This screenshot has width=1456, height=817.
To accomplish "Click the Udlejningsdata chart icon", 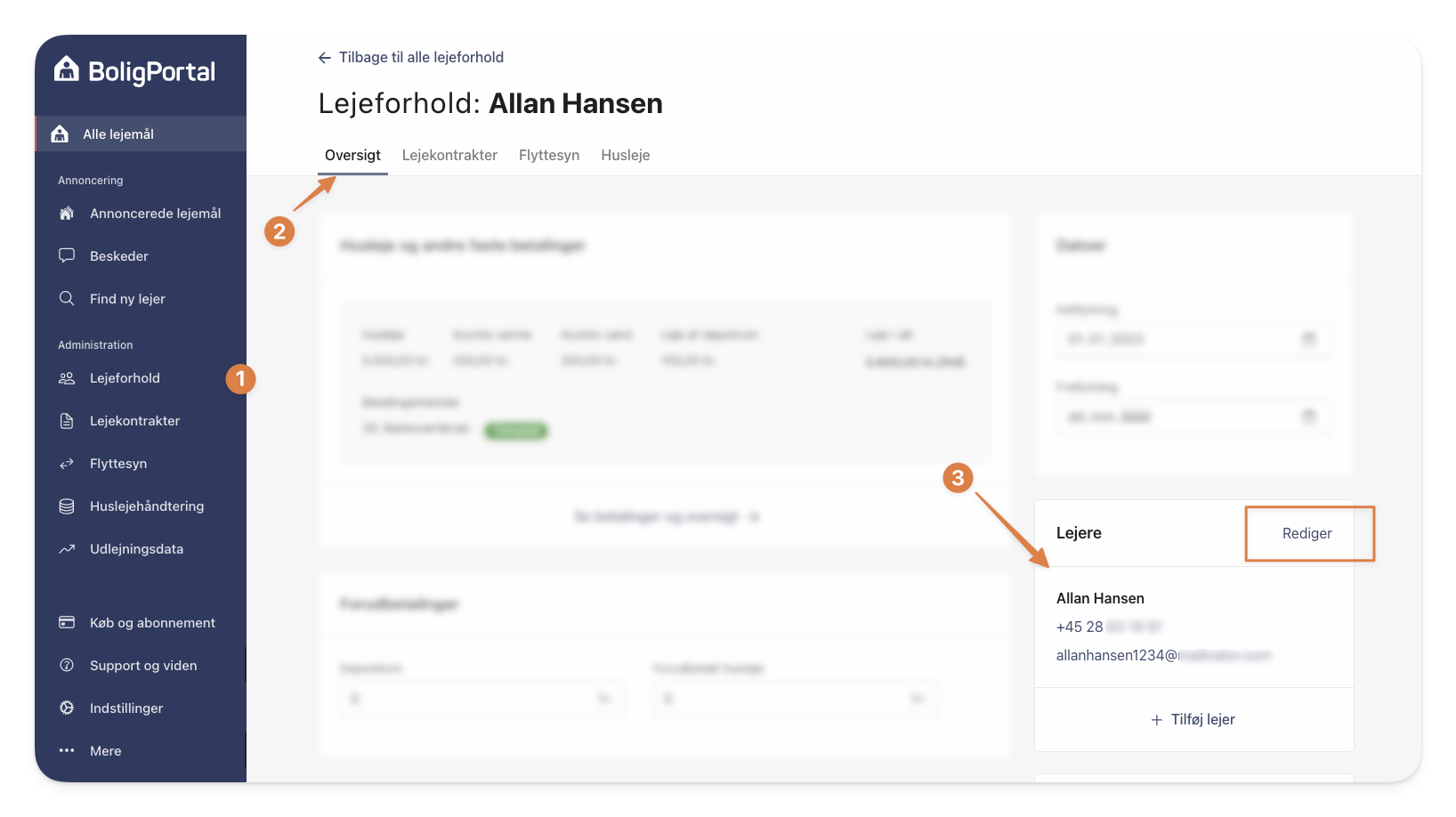I will [x=67, y=549].
